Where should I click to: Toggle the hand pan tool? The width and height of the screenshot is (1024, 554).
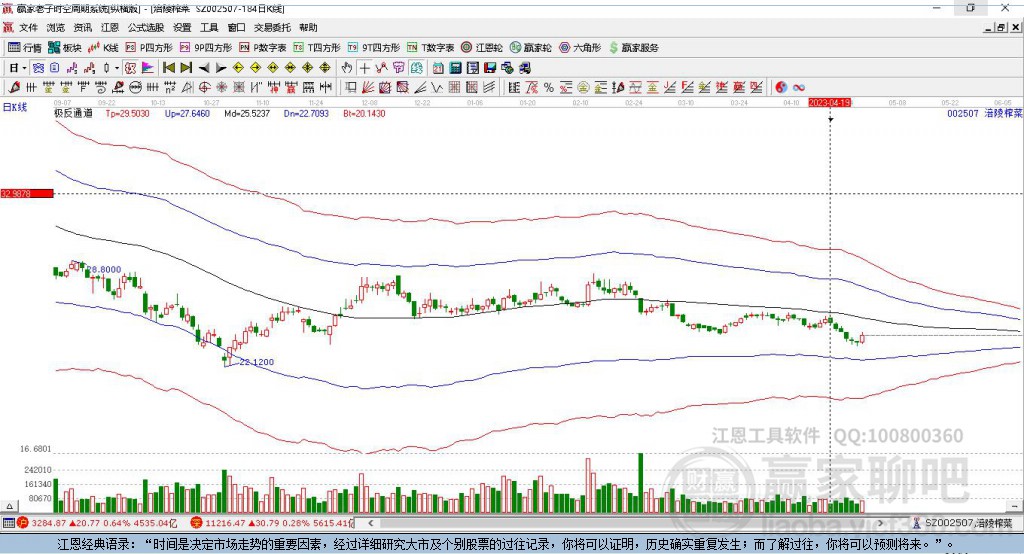[x=347, y=68]
